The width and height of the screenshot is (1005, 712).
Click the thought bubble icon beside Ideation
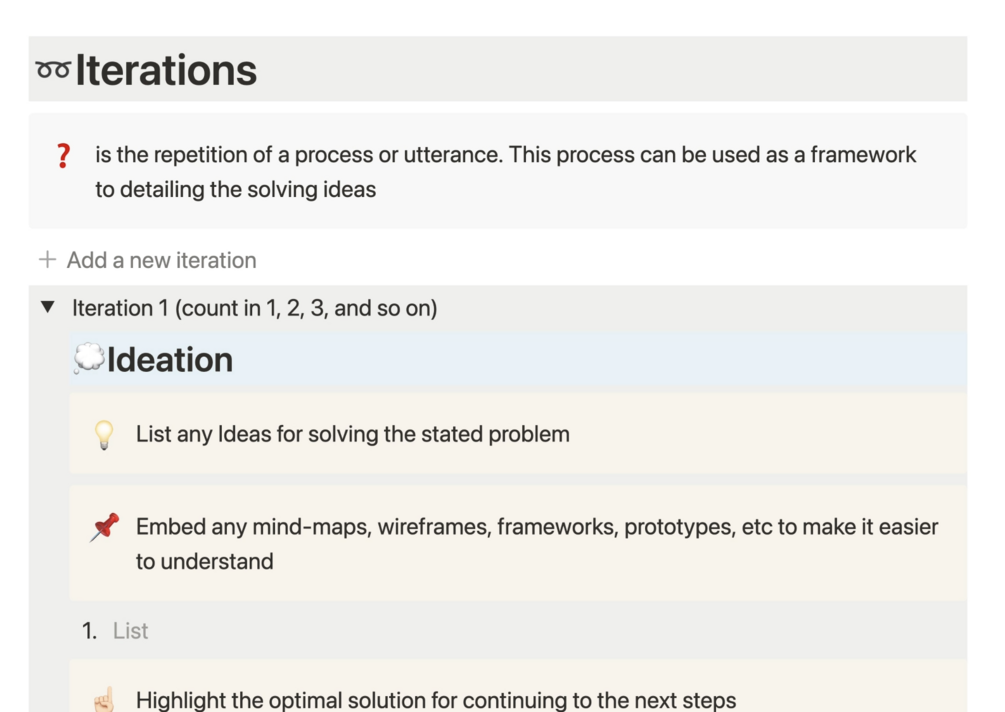(88, 359)
